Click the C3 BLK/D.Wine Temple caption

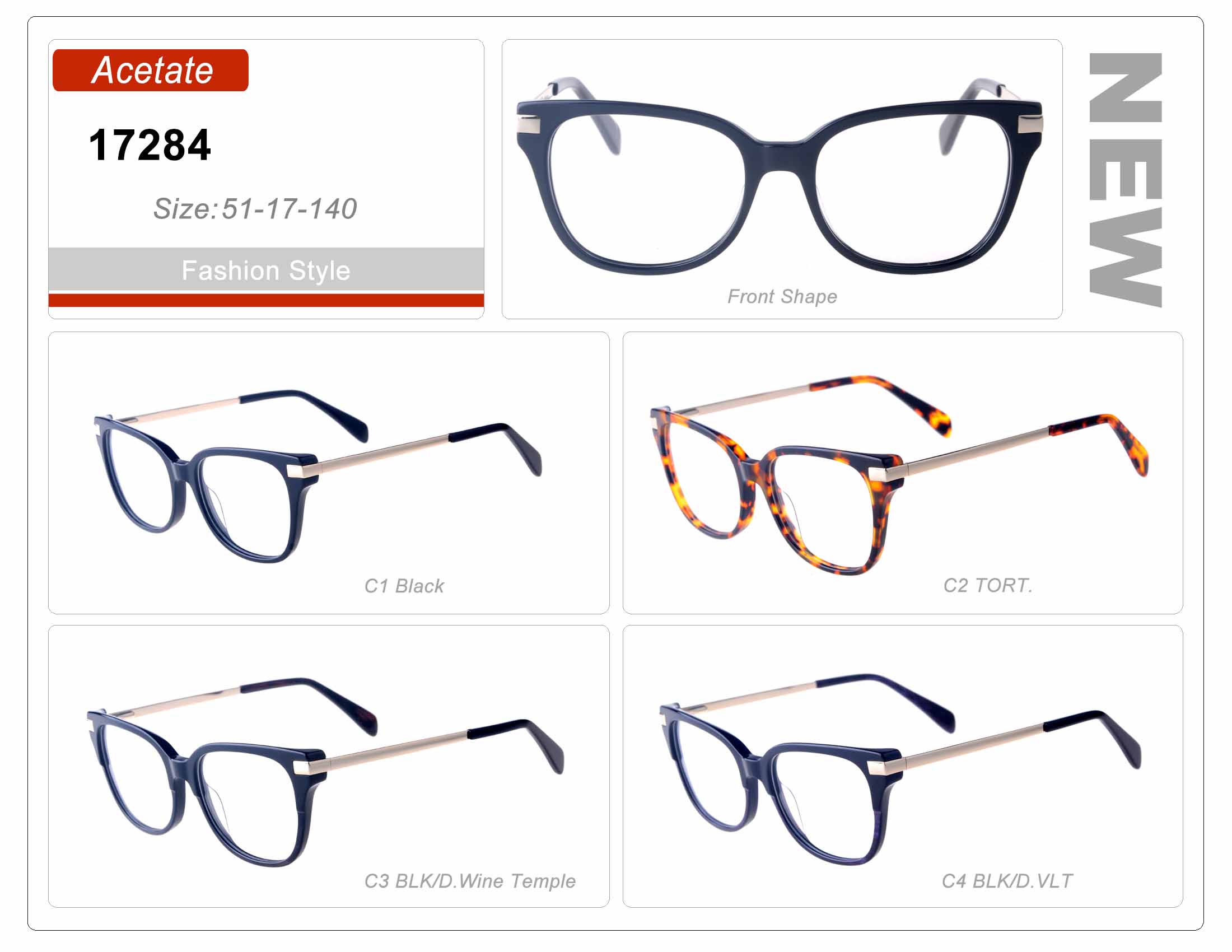(470, 881)
